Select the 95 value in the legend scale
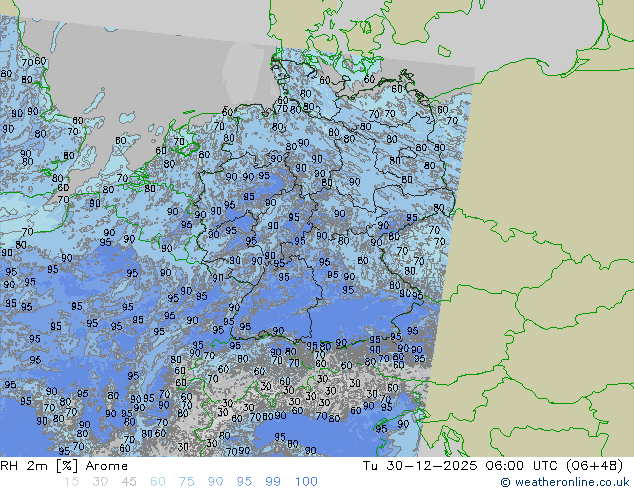The image size is (634, 490). click(244, 482)
